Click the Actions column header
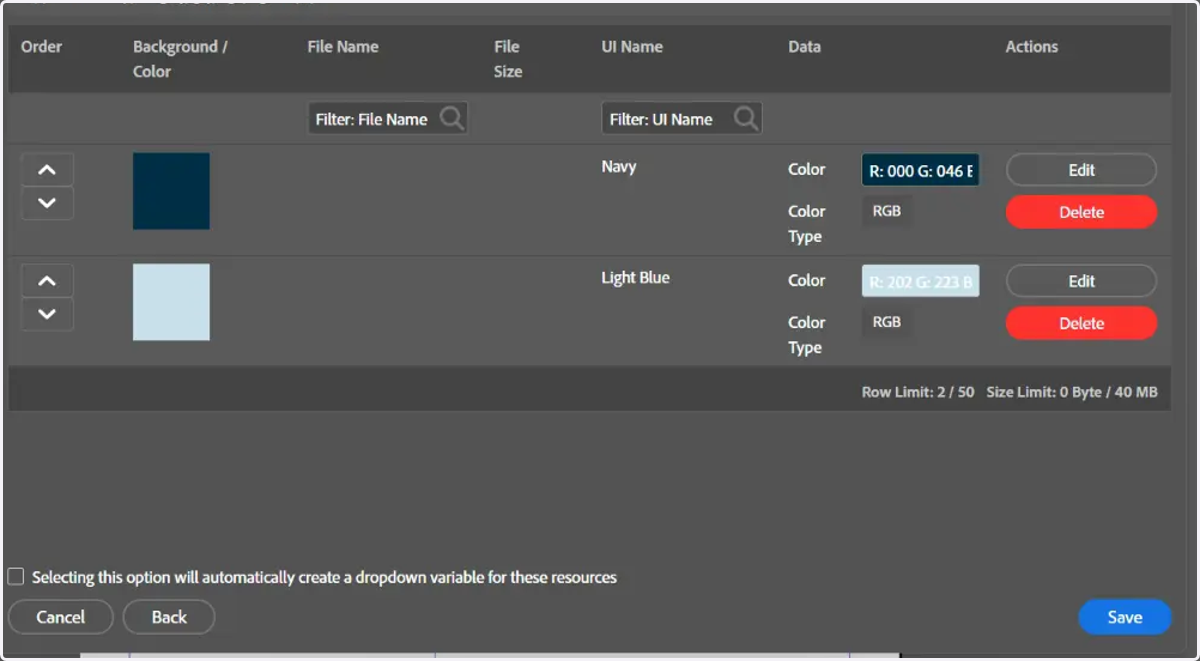The height and width of the screenshot is (661, 1200). click(1032, 47)
